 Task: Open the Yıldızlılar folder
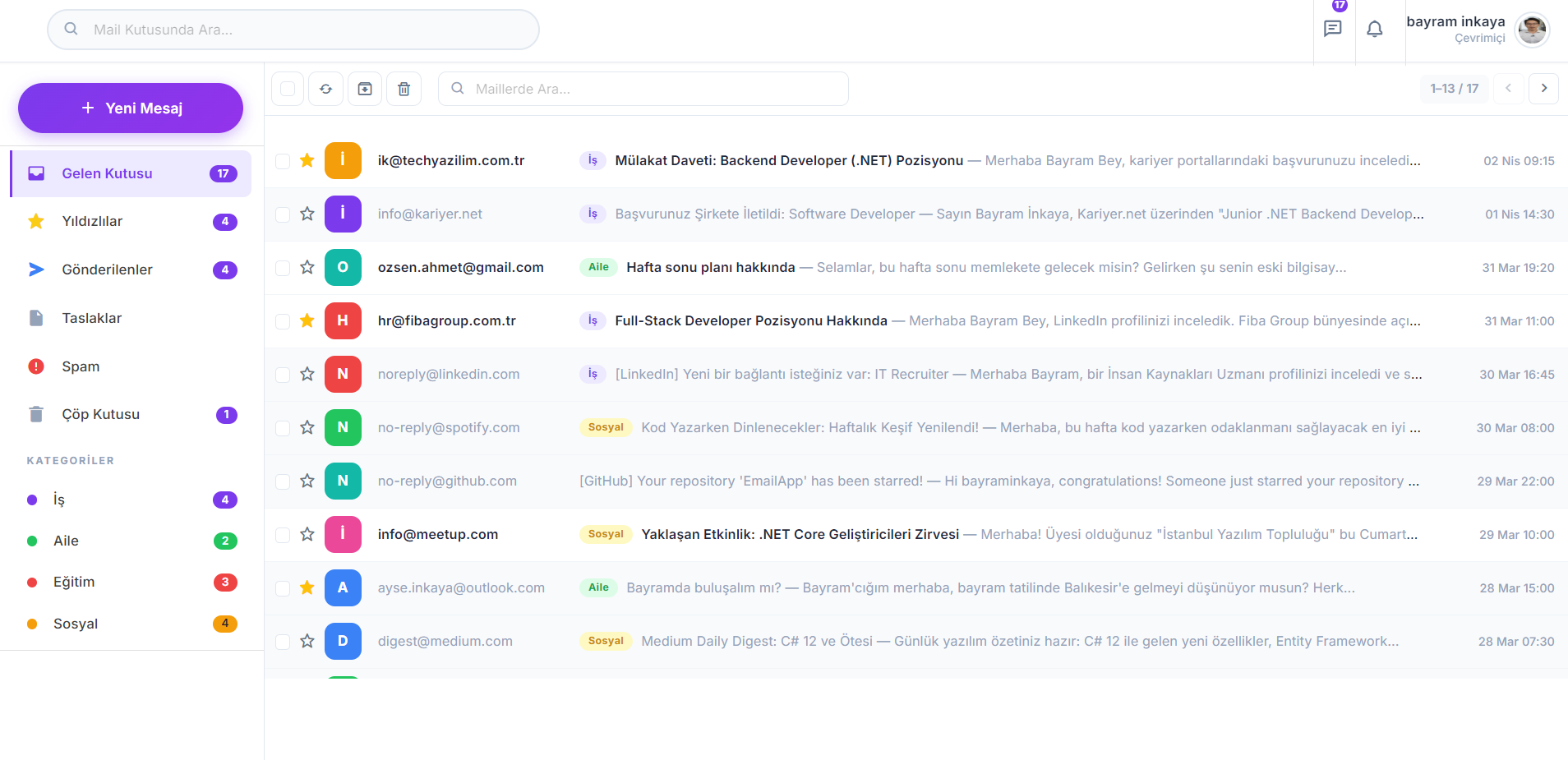pyautogui.click(x=131, y=221)
